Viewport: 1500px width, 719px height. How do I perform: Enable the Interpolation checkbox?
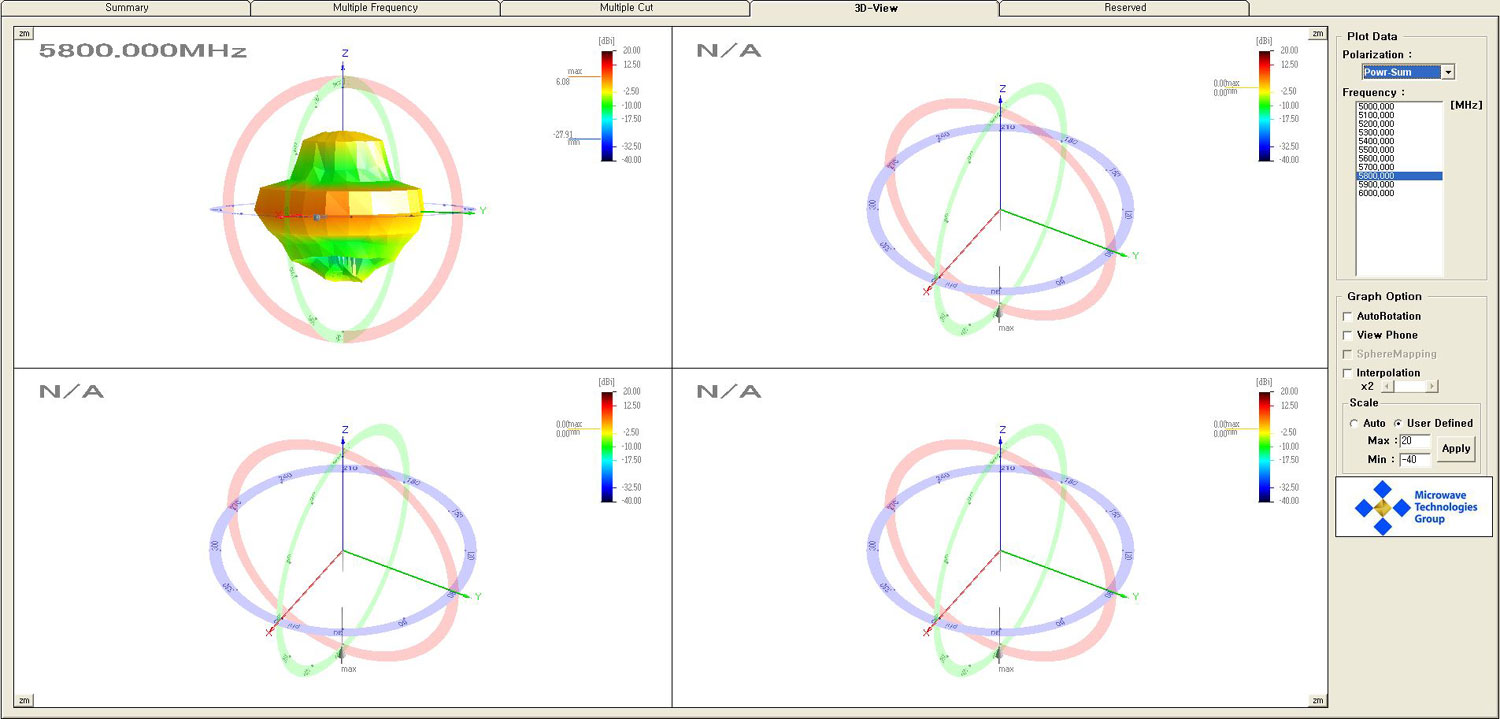point(1348,373)
